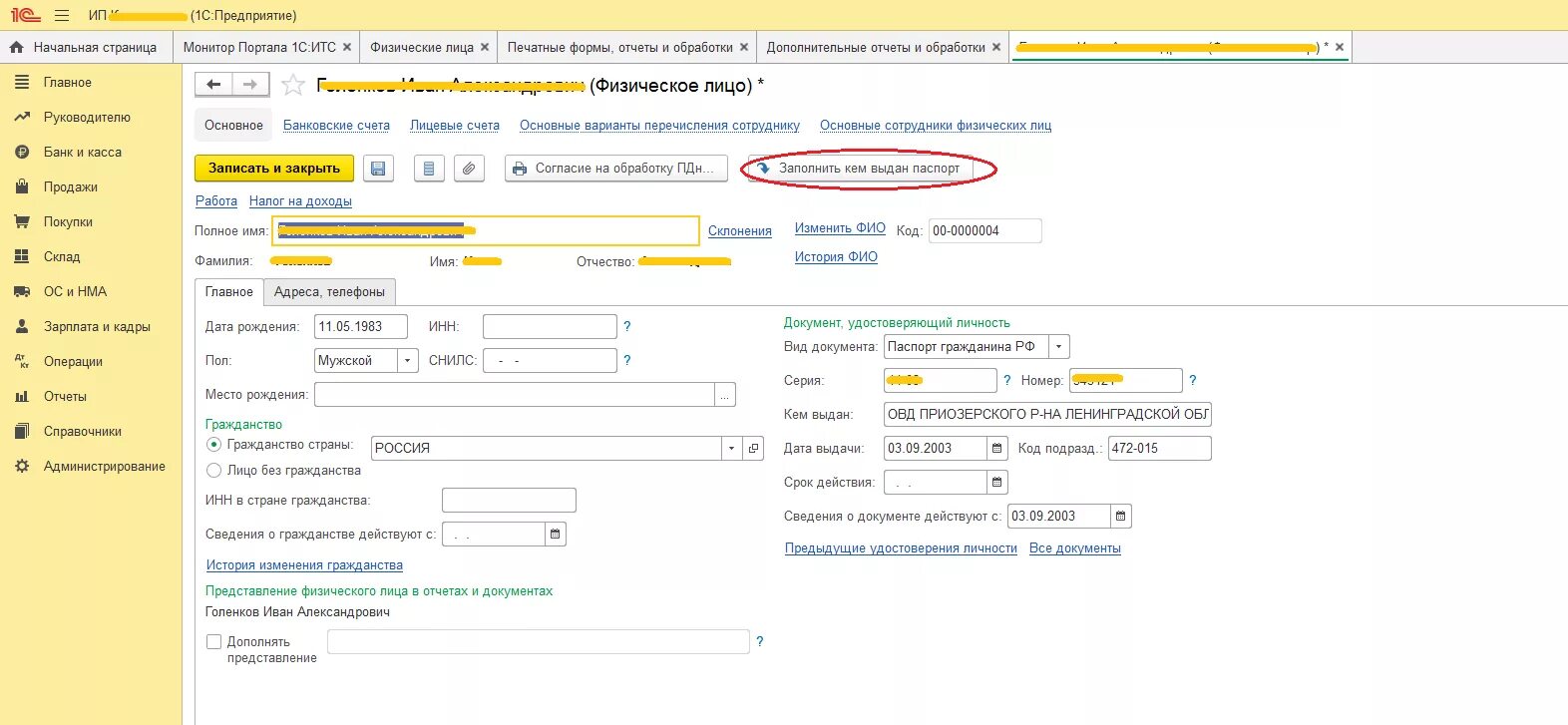Screen dimensions: 1568x725
Task: Click Записать и закрыть button
Action: tap(274, 169)
